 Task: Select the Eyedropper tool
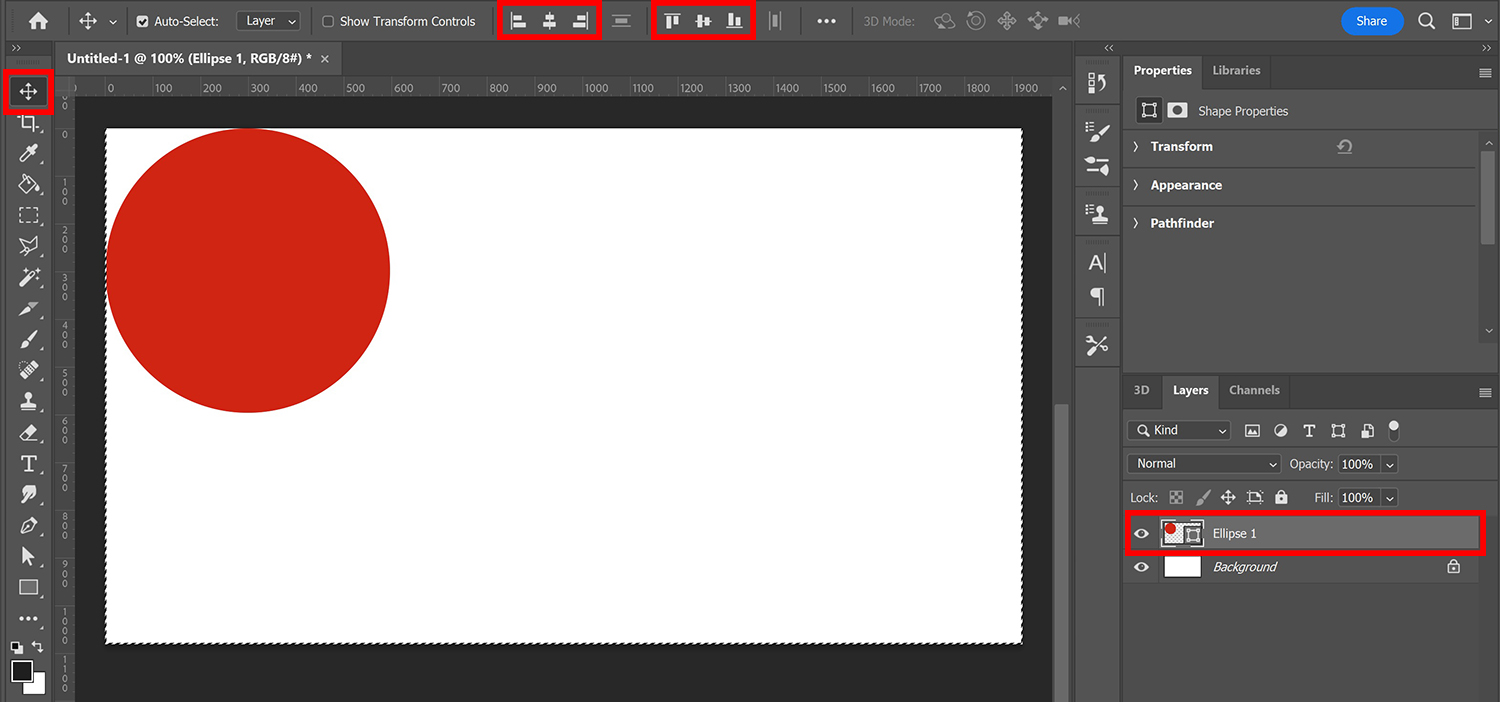click(x=28, y=153)
